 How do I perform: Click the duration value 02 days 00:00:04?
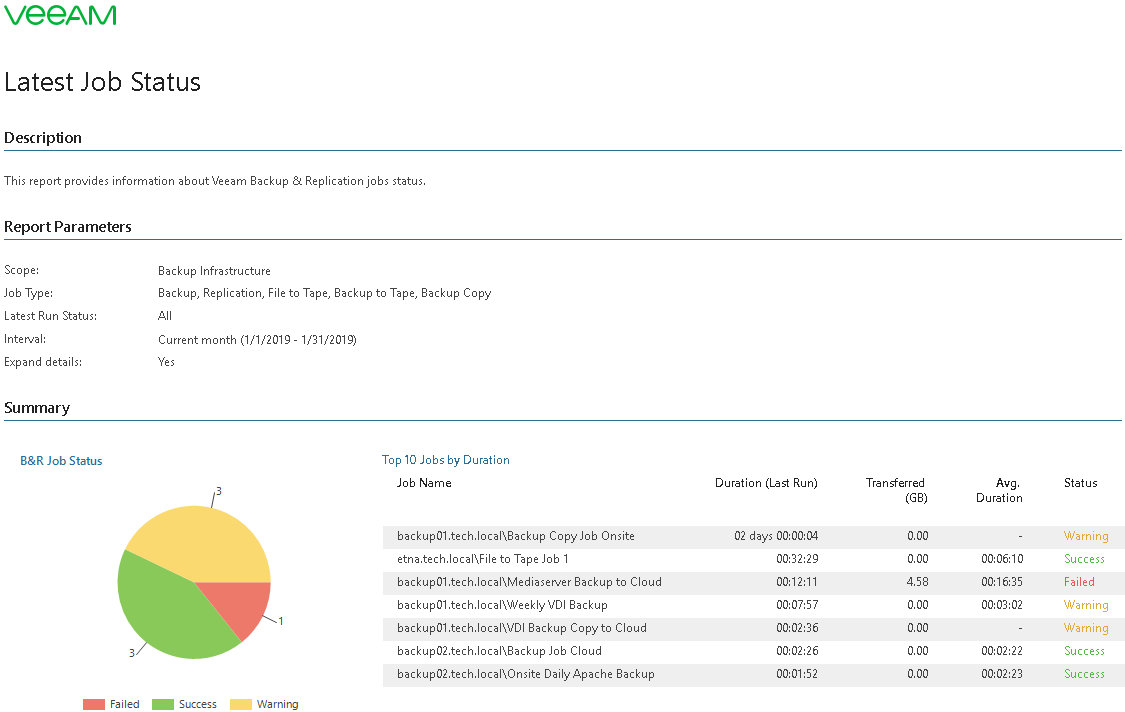click(776, 536)
